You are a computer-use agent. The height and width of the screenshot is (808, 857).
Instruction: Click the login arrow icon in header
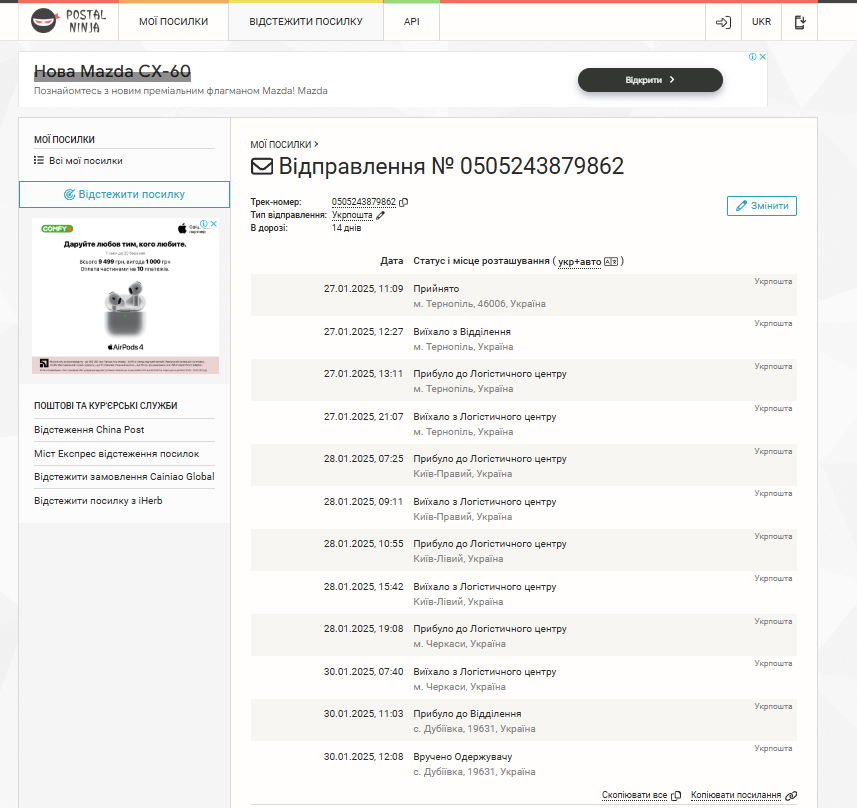(723, 22)
